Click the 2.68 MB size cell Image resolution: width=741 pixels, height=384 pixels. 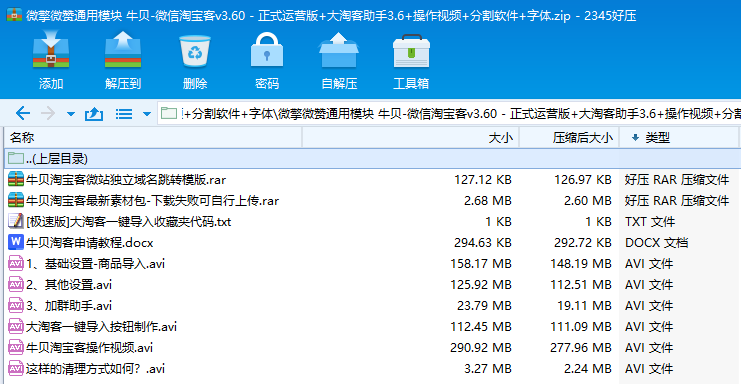click(488, 201)
